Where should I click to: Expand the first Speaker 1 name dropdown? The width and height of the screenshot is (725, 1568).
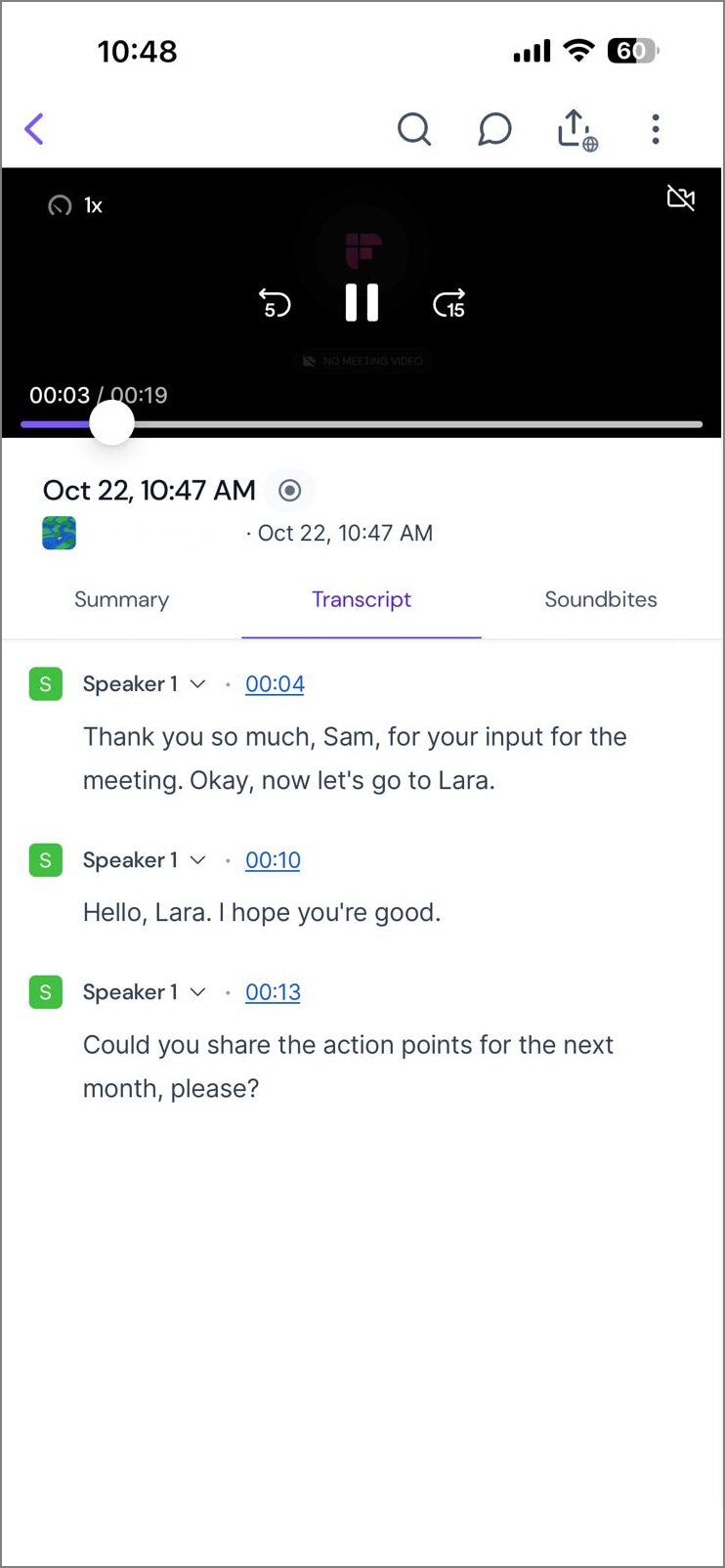tap(198, 684)
